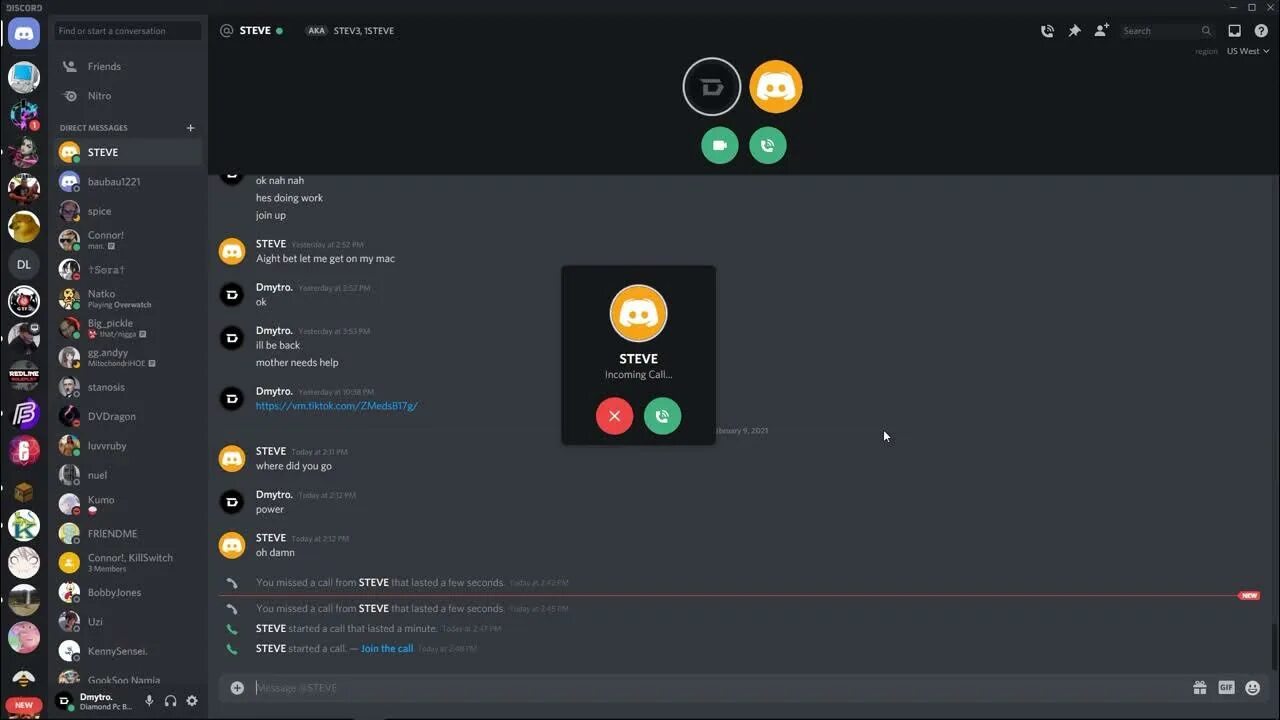Screen dimensions: 1280x720
Task: Add friends to this DM
Action: (x=1101, y=31)
